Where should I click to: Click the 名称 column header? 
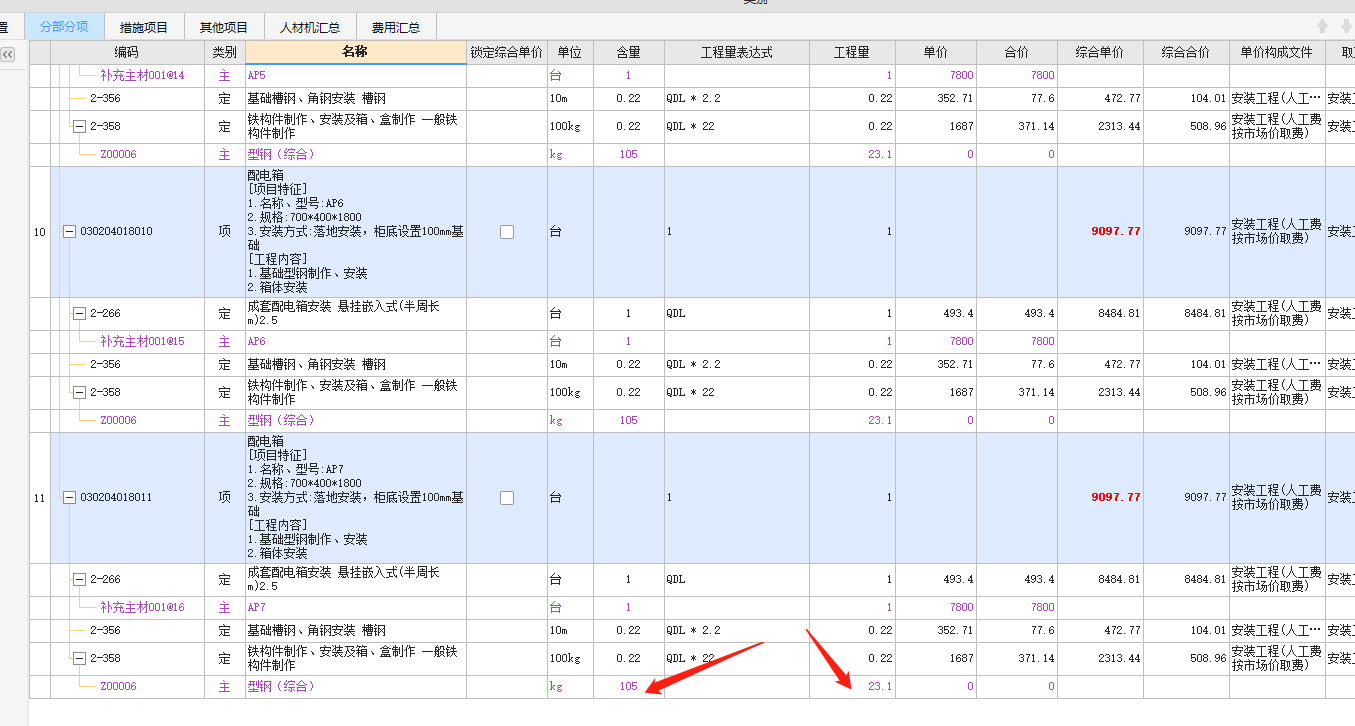[356, 52]
